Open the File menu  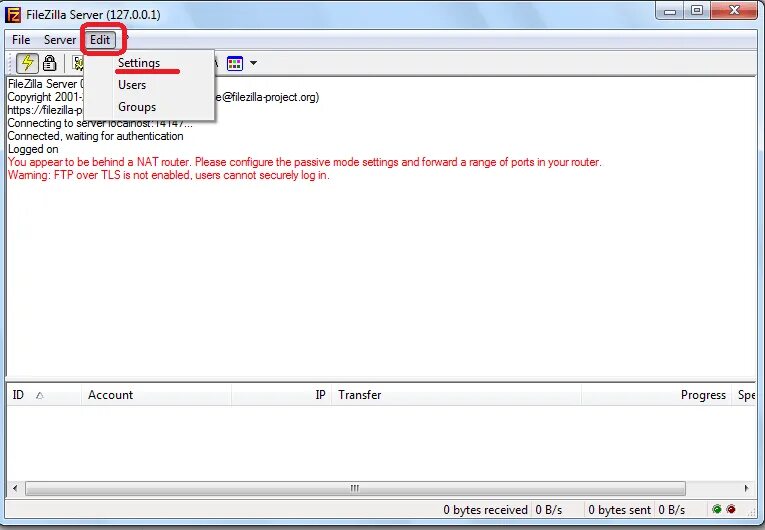pyautogui.click(x=21, y=40)
